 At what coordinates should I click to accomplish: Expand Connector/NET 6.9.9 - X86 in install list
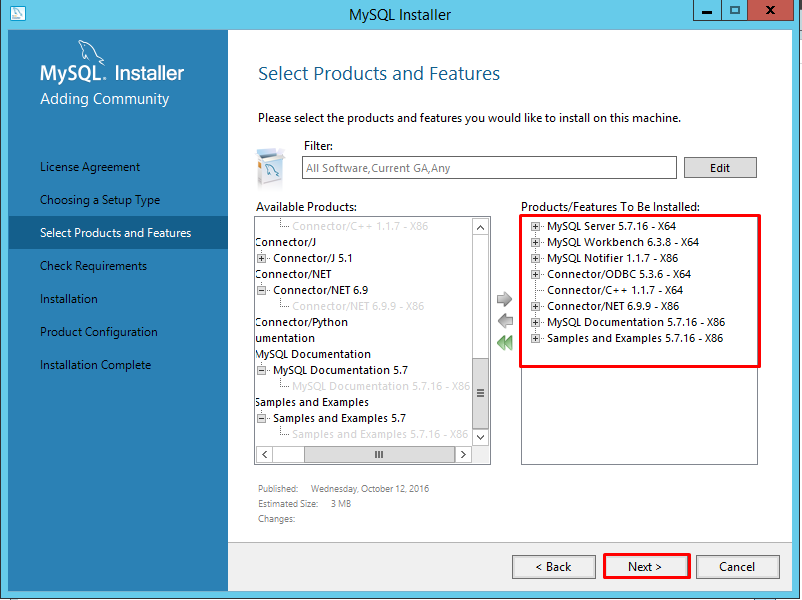(535, 306)
